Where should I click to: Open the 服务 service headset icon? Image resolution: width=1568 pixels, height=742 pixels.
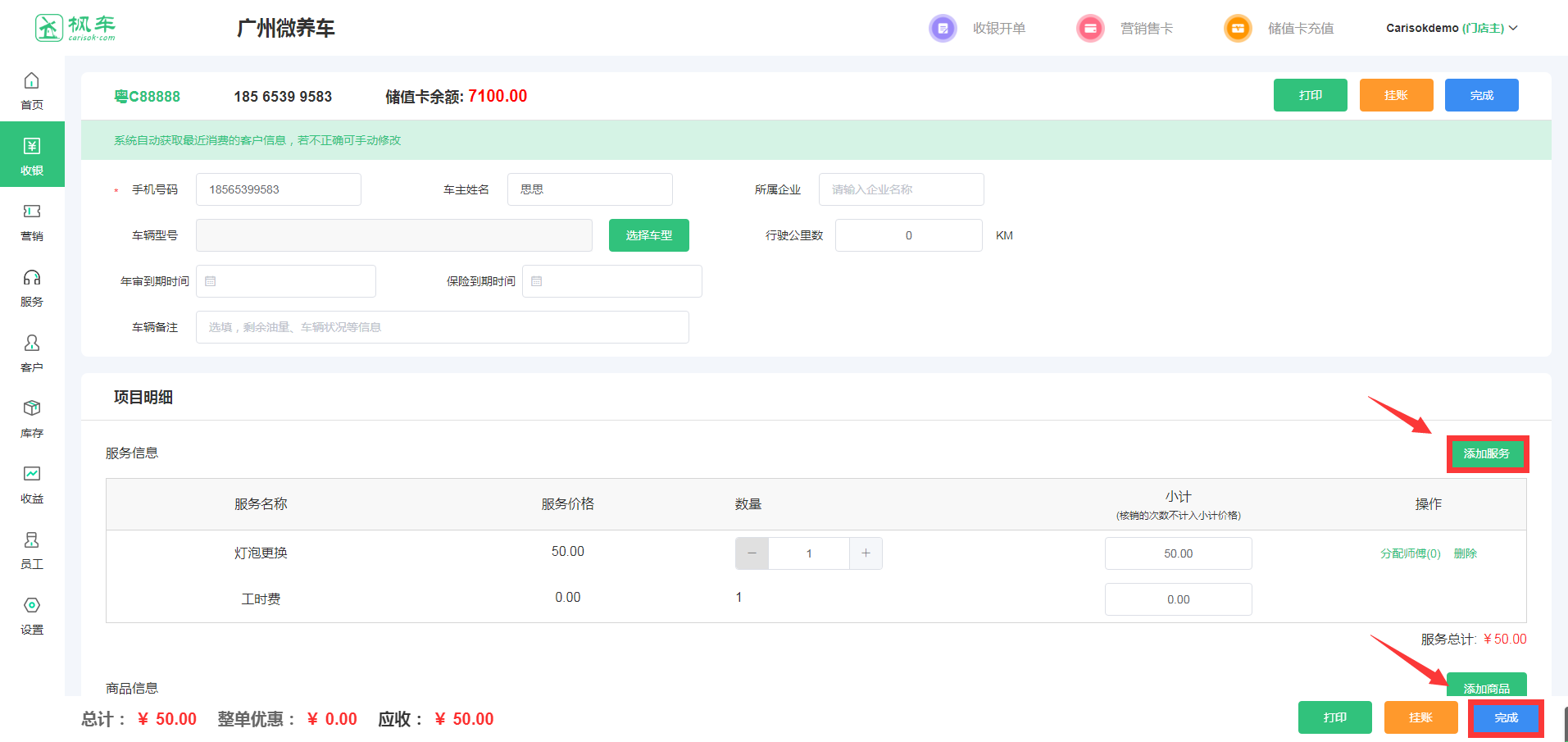[32, 277]
